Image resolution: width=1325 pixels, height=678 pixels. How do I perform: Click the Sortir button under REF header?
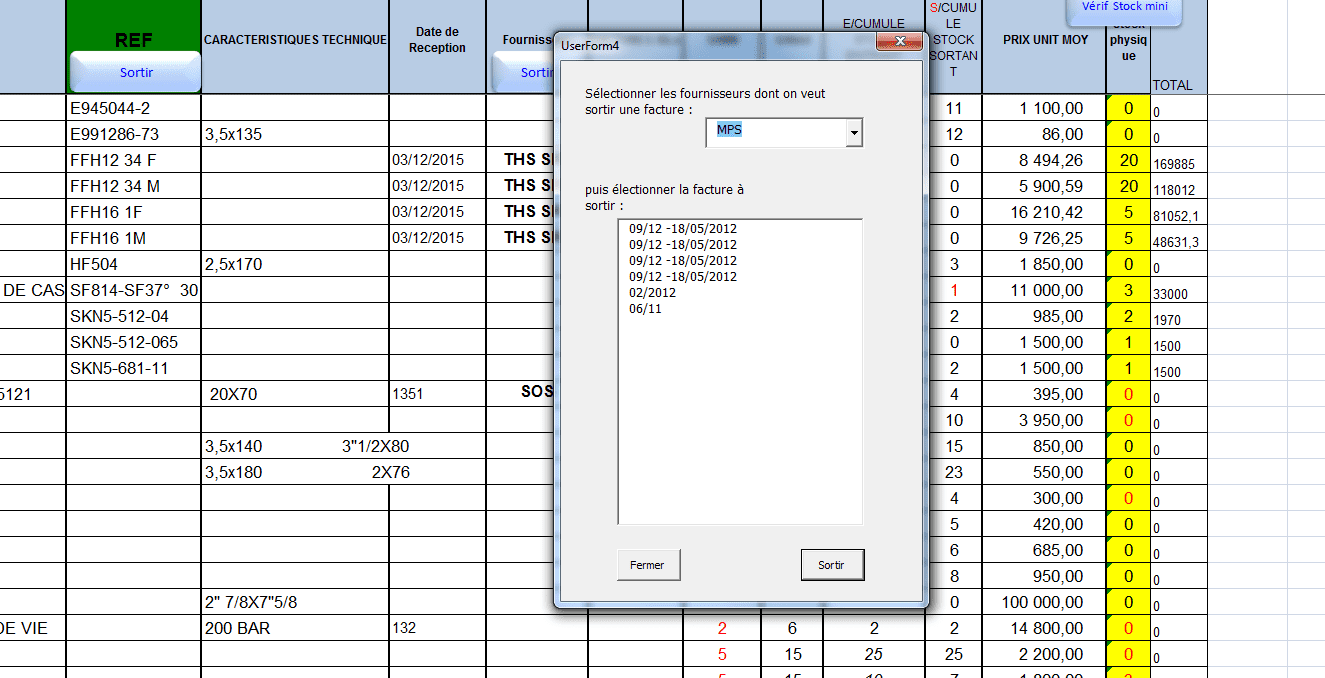click(135, 73)
